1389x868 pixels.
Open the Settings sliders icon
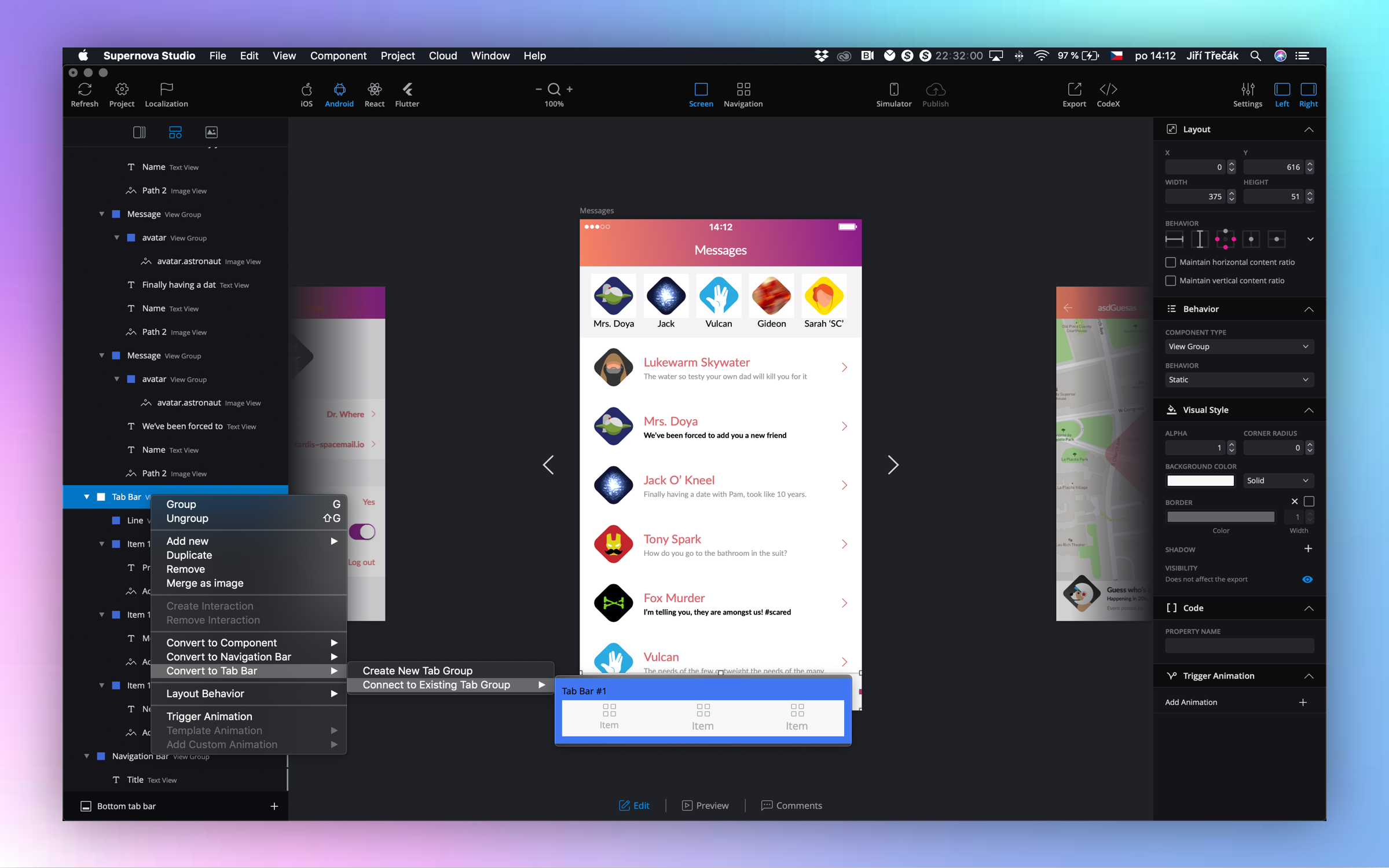point(1247,89)
